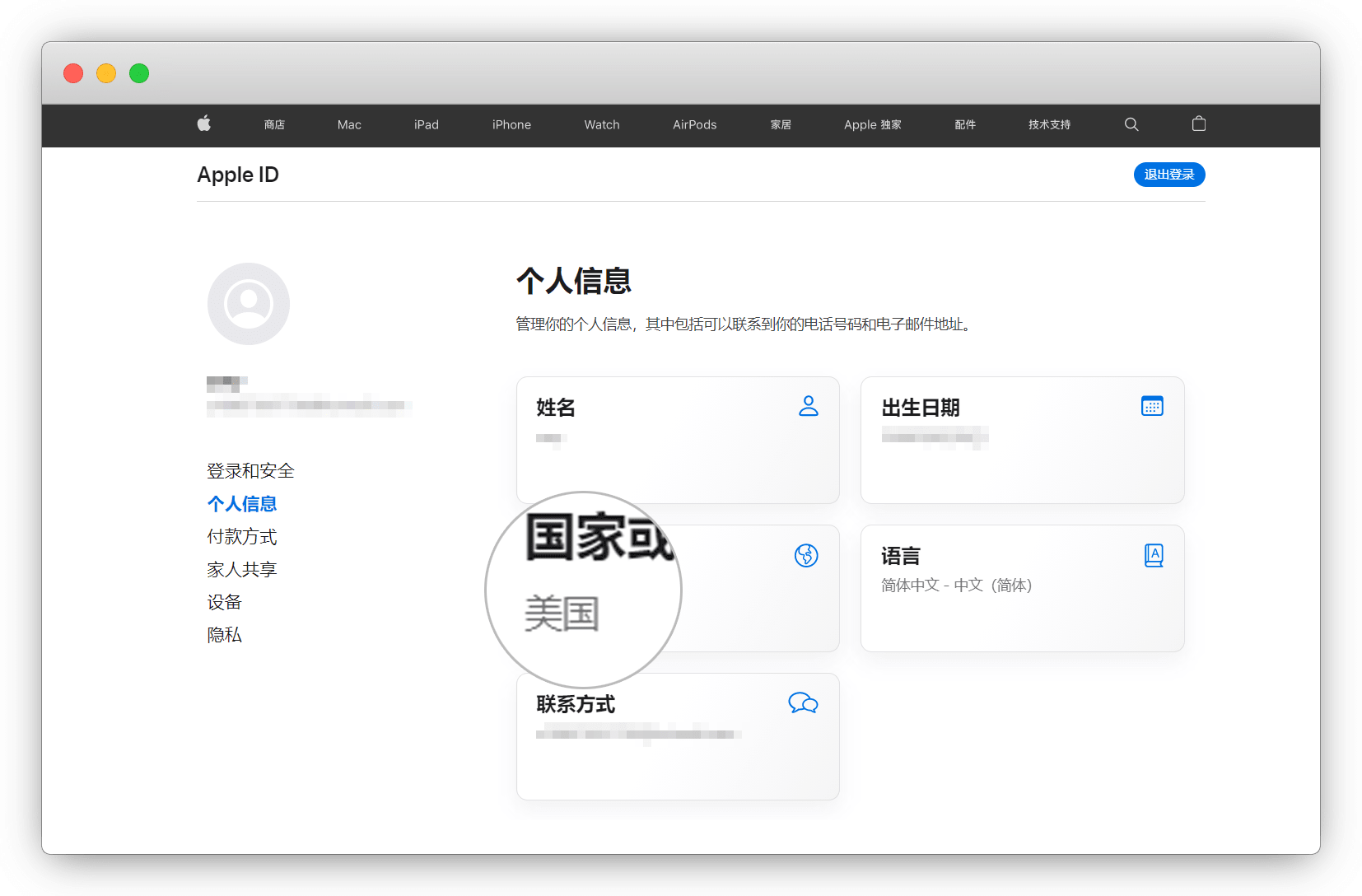Click the Apple logo in navigation bar
The height and width of the screenshot is (896, 1362).
pyautogui.click(x=204, y=124)
